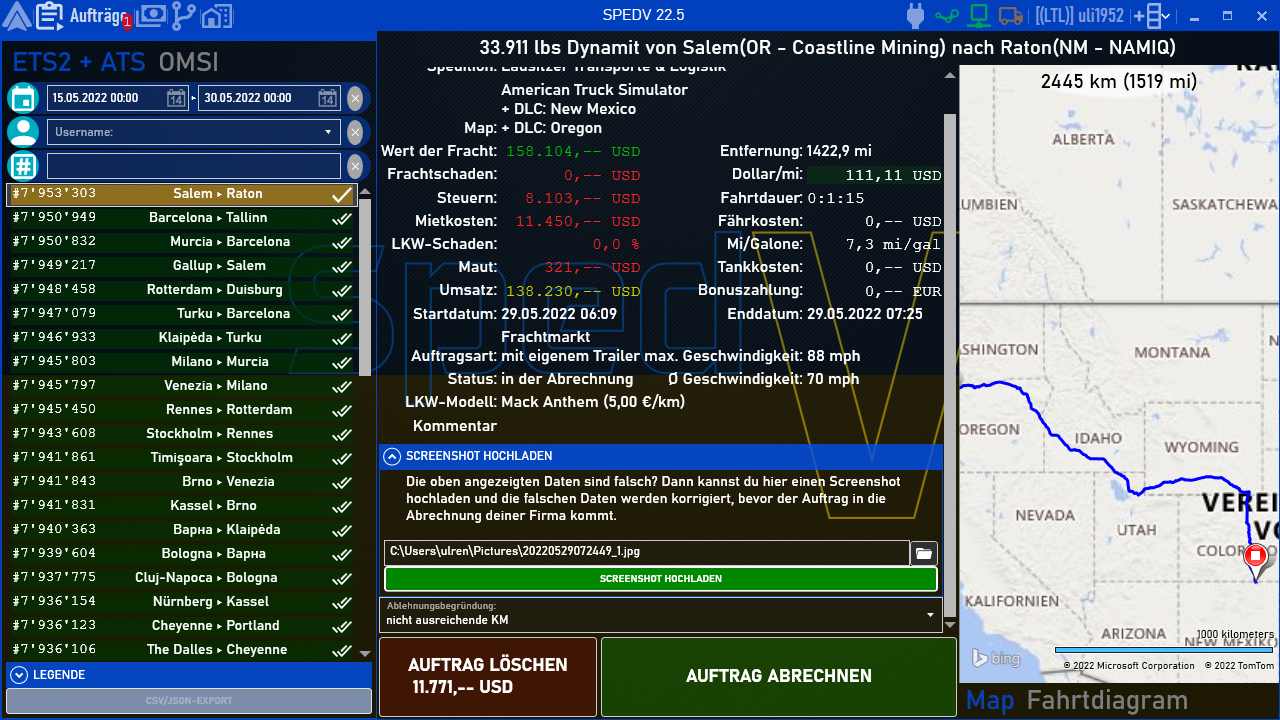Click the green telemetry graph icon
Screen dimensions: 1280x720
(946, 16)
